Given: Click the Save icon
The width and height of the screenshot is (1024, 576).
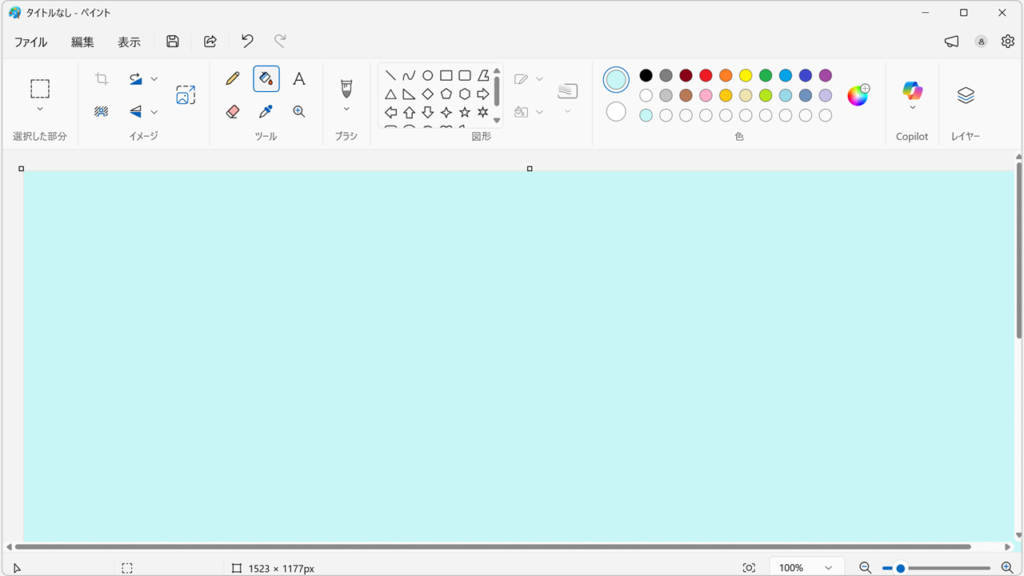Looking at the screenshot, I should coord(172,41).
